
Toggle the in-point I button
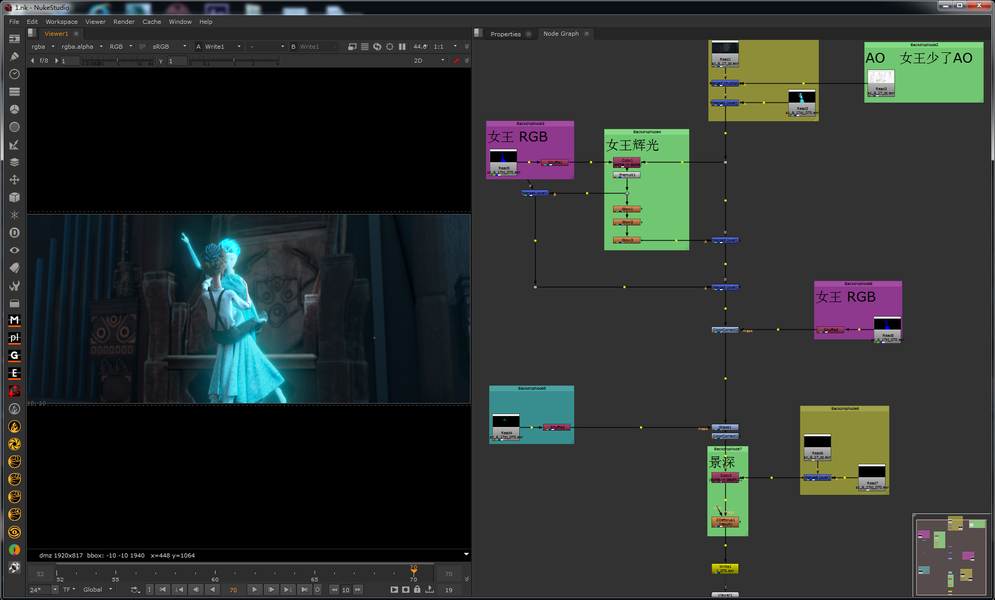[x=149, y=589]
